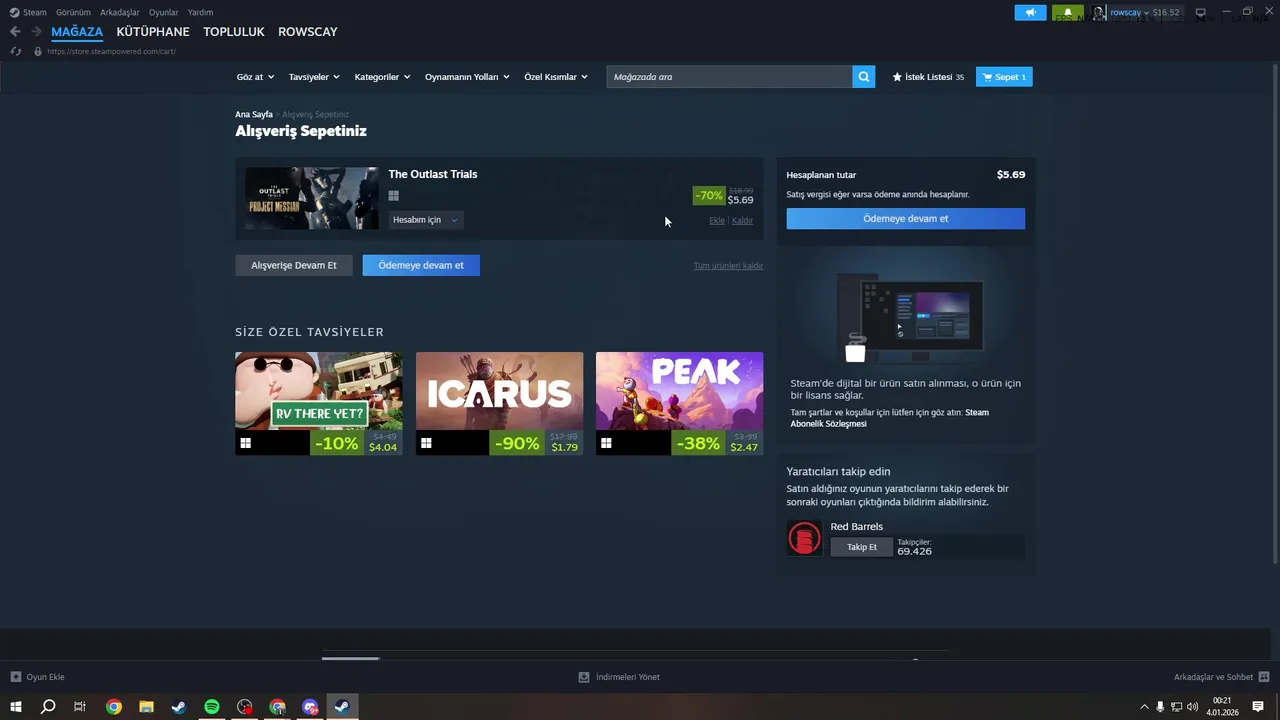The image size is (1280, 720).
Task: Click Takip Et for Red Barrels
Action: pos(862,547)
